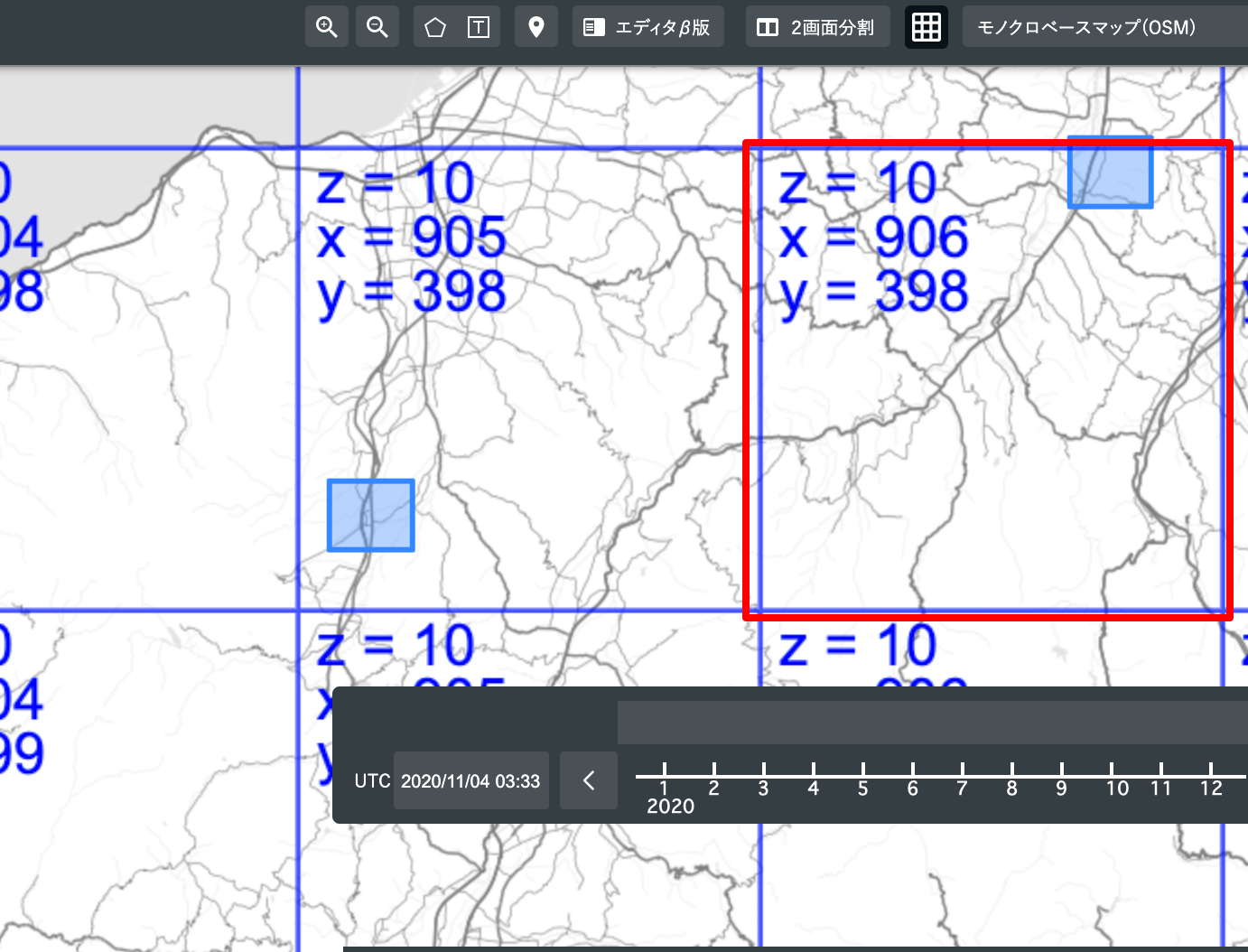Viewport: 1248px width, 952px height.
Task: Jump to month 4 on timeline
Action: click(x=813, y=788)
